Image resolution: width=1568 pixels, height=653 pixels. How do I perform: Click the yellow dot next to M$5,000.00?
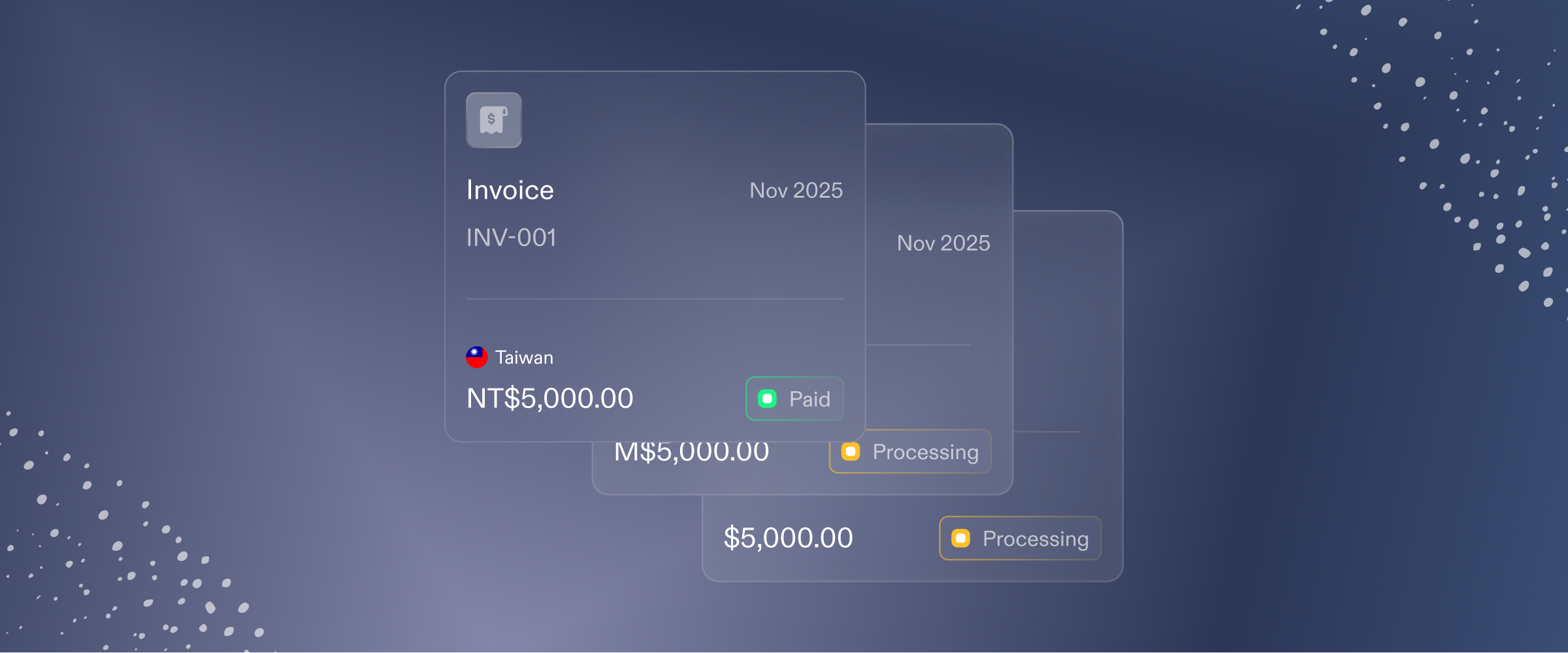851,451
